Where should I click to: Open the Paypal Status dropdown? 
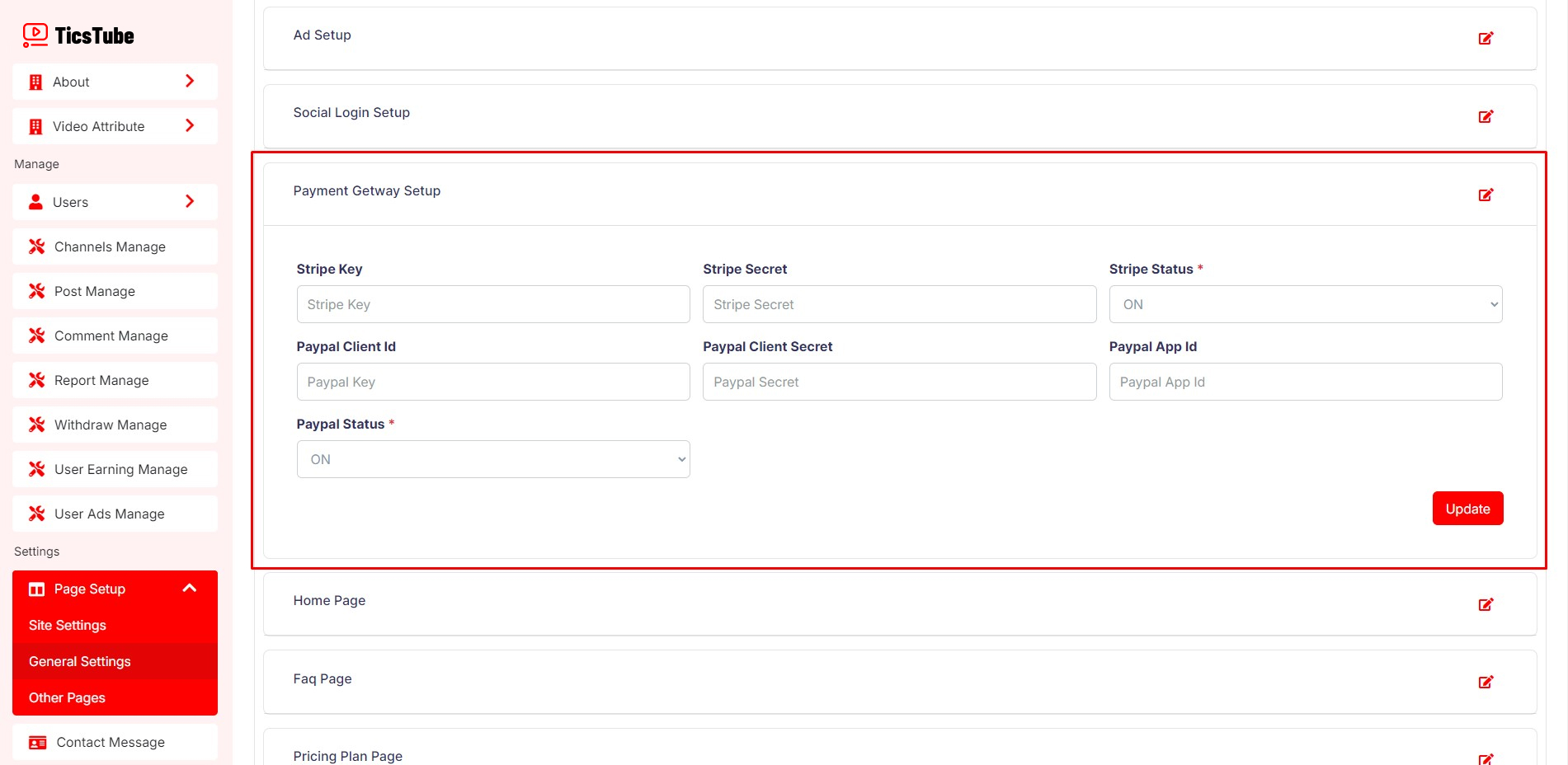tap(492, 459)
